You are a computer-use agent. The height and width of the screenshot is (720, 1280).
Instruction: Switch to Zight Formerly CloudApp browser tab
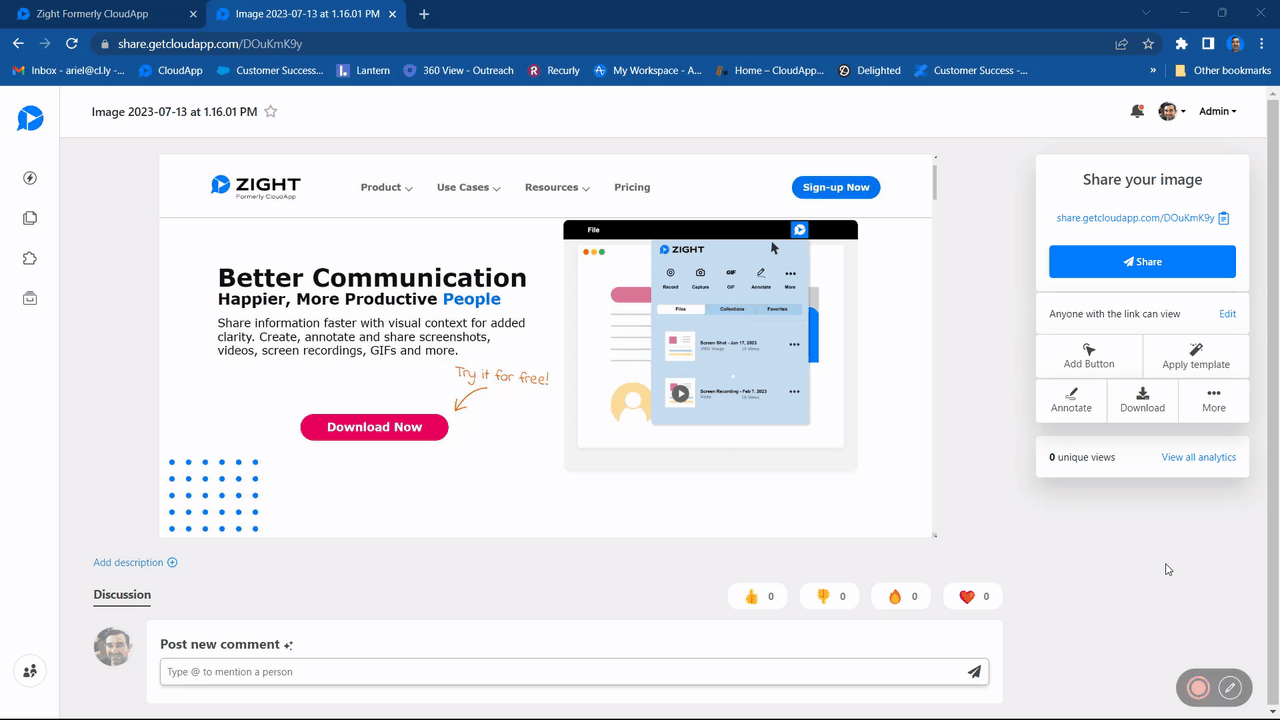point(92,14)
